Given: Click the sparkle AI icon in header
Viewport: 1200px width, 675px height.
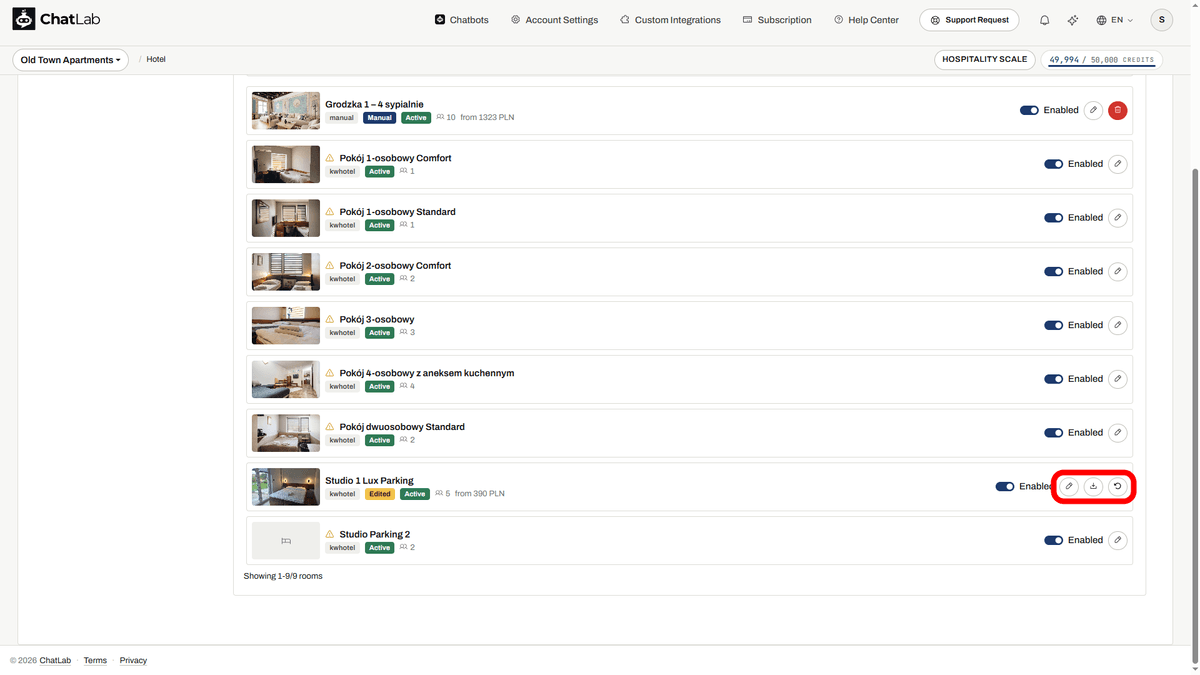Looking at the screenshot, I should pos(1073,20).
